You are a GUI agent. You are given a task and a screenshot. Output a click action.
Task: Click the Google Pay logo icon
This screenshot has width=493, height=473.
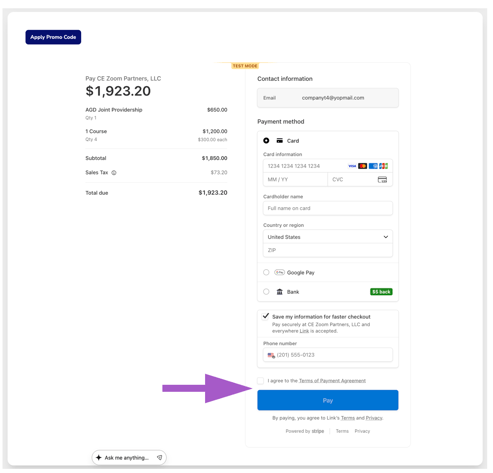pos(279,273)
